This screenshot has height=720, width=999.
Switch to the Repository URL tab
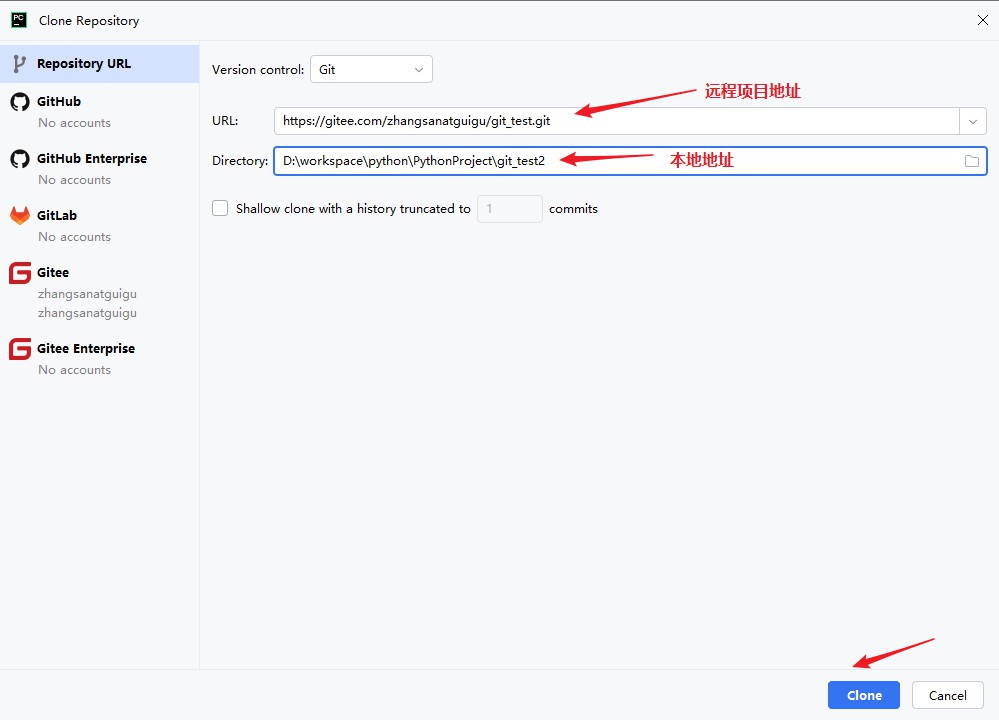click(99, 64)
